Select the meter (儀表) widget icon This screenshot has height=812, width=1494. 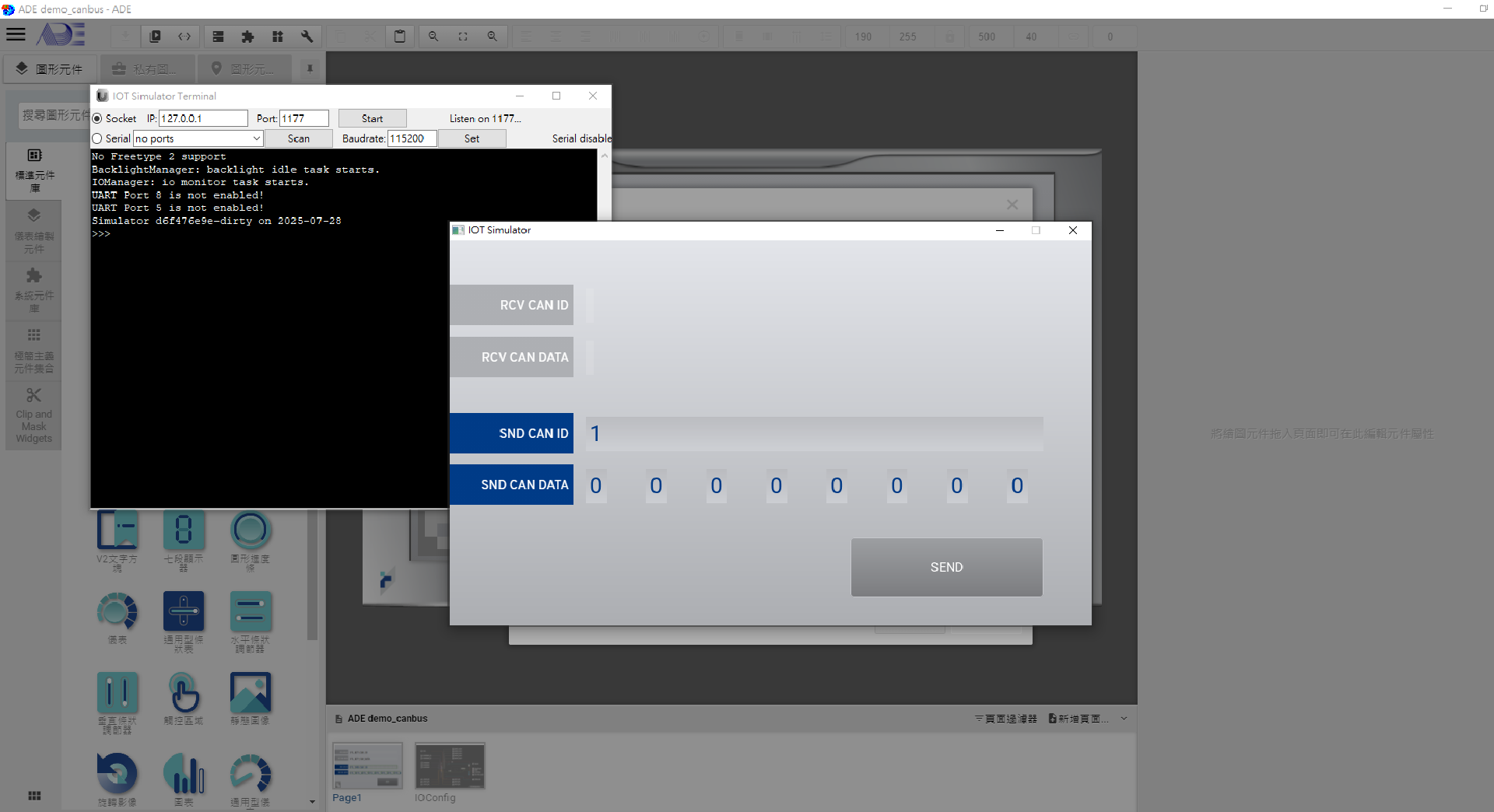click(x=117, y=612)
